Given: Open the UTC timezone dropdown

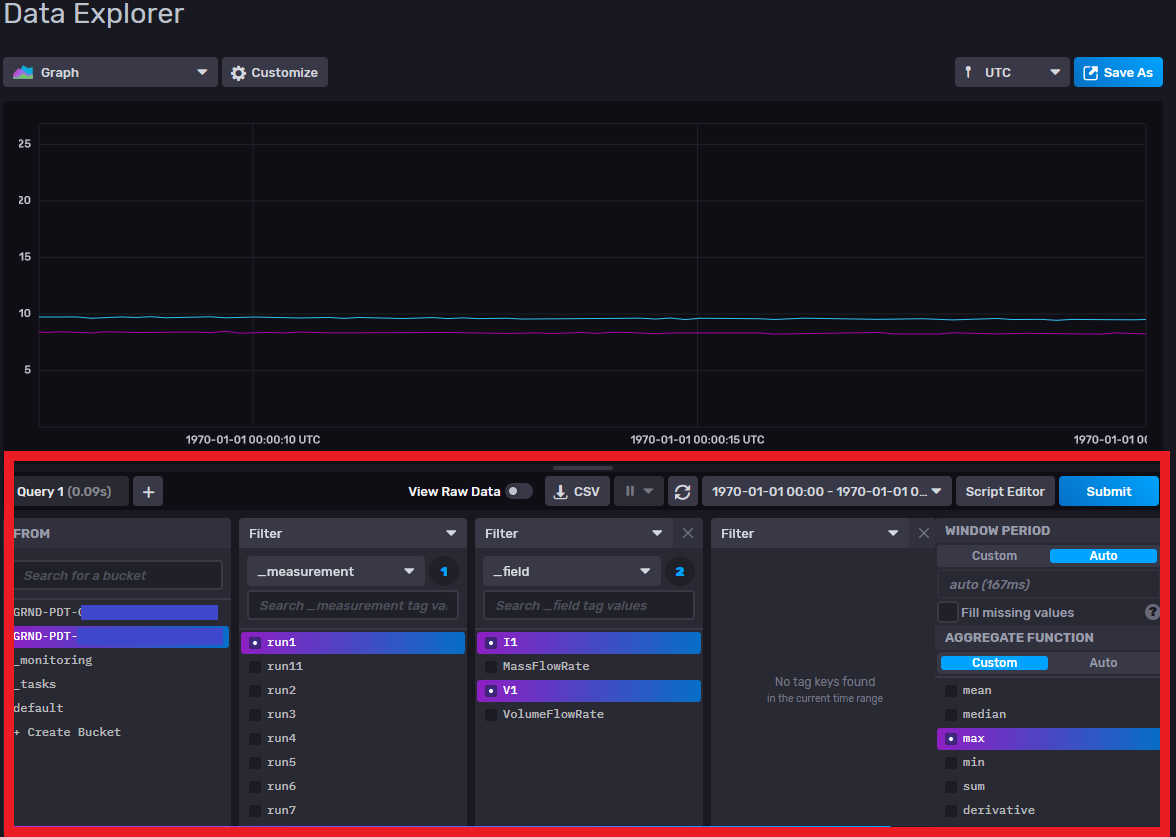Looking at the screenshot, I should (x=1011, y=72).
